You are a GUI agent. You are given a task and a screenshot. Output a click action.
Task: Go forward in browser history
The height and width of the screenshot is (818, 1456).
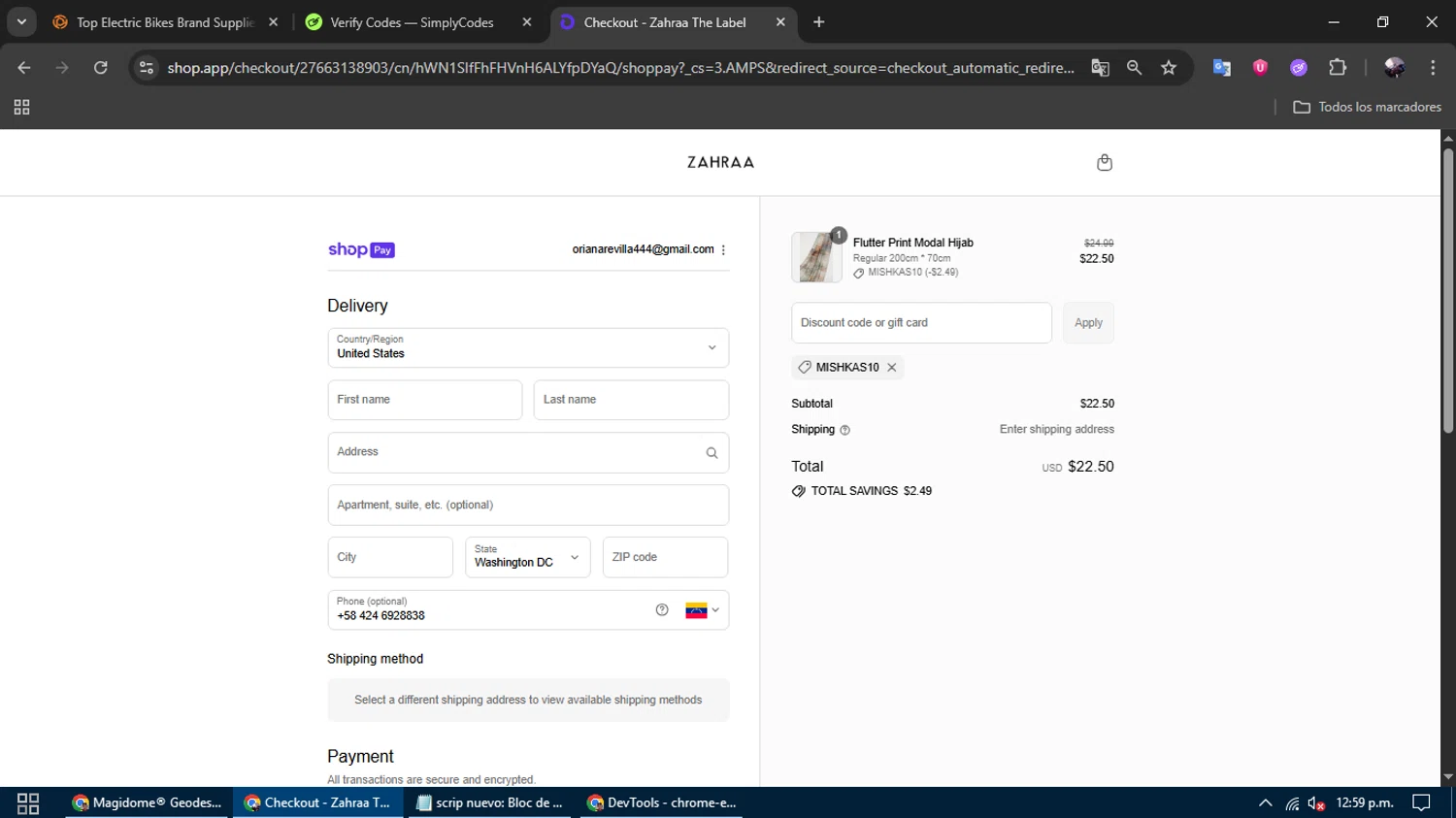62,68
